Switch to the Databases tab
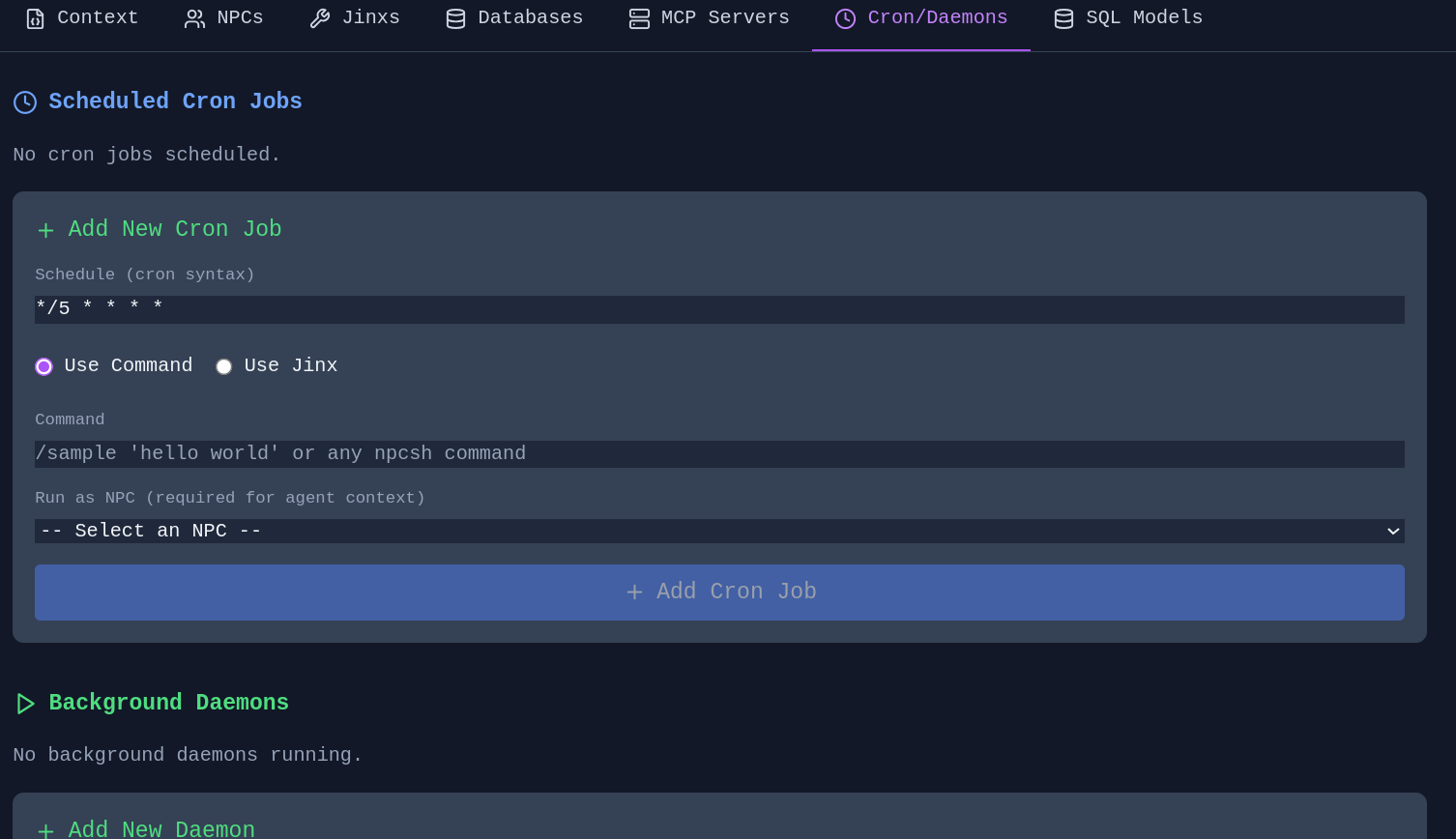 click(514, 18)
